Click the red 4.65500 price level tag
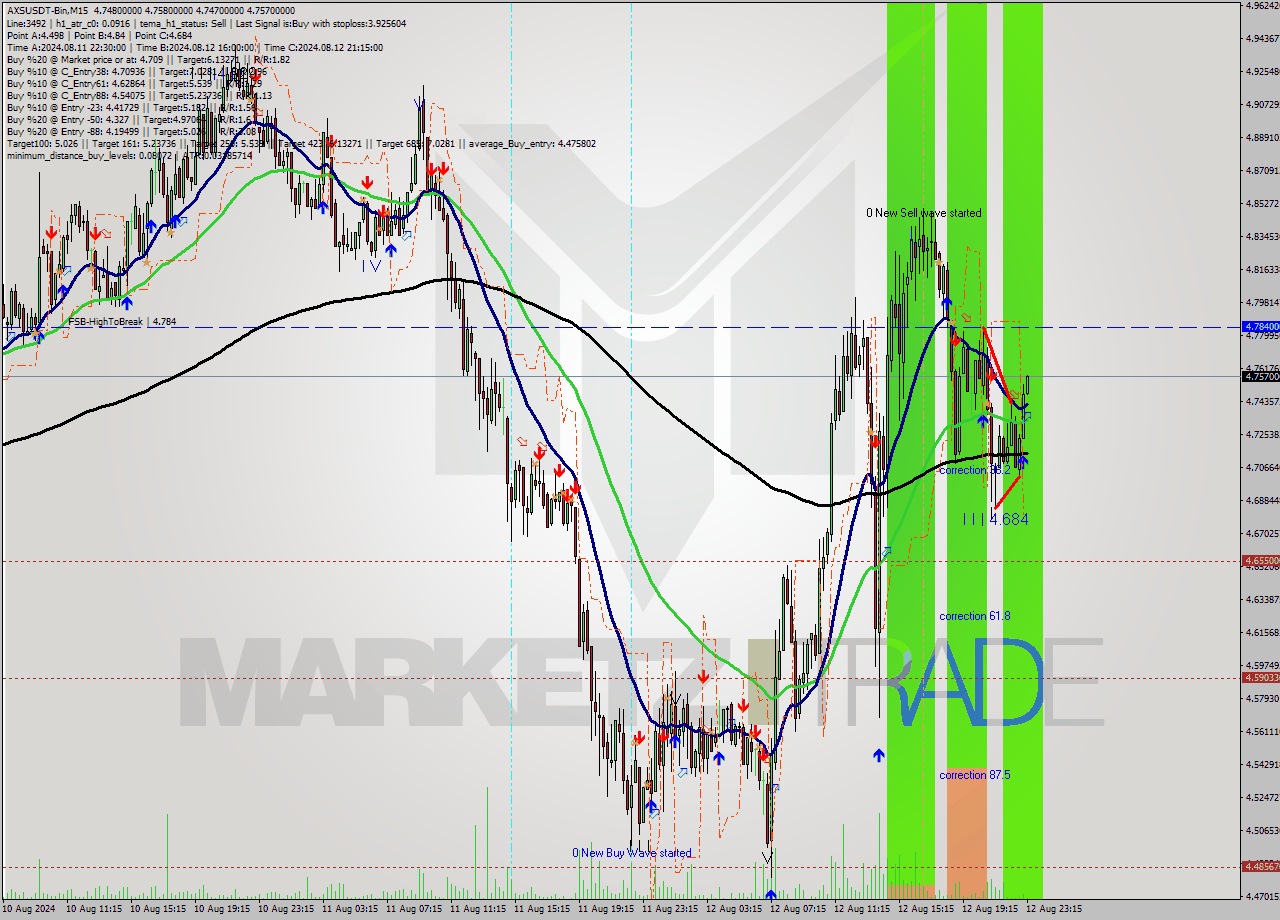The image size is (1280, 920). (x=1260, y=561)
